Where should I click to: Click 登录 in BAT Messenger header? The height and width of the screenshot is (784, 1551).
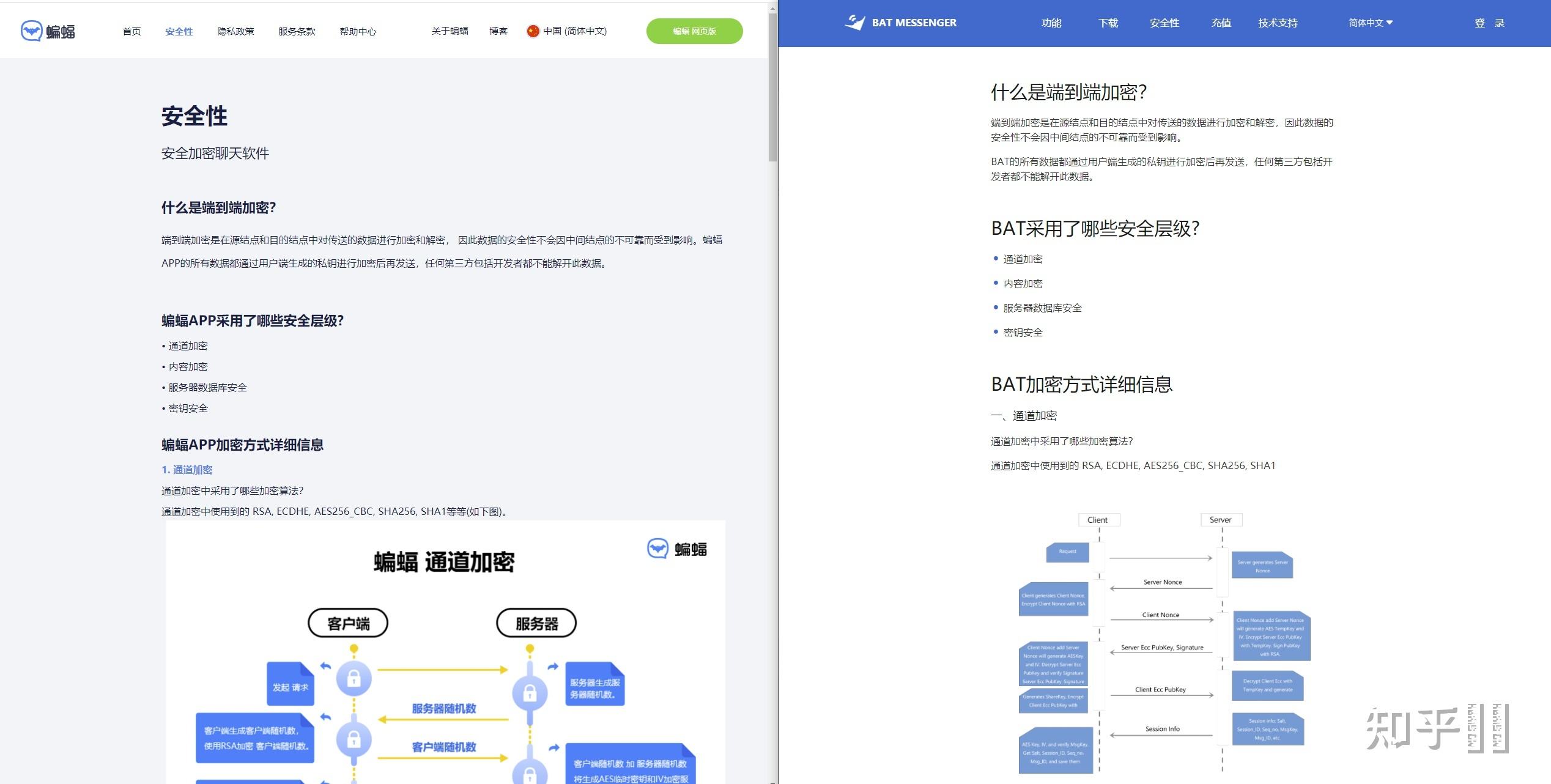[x=1489, y=23]
